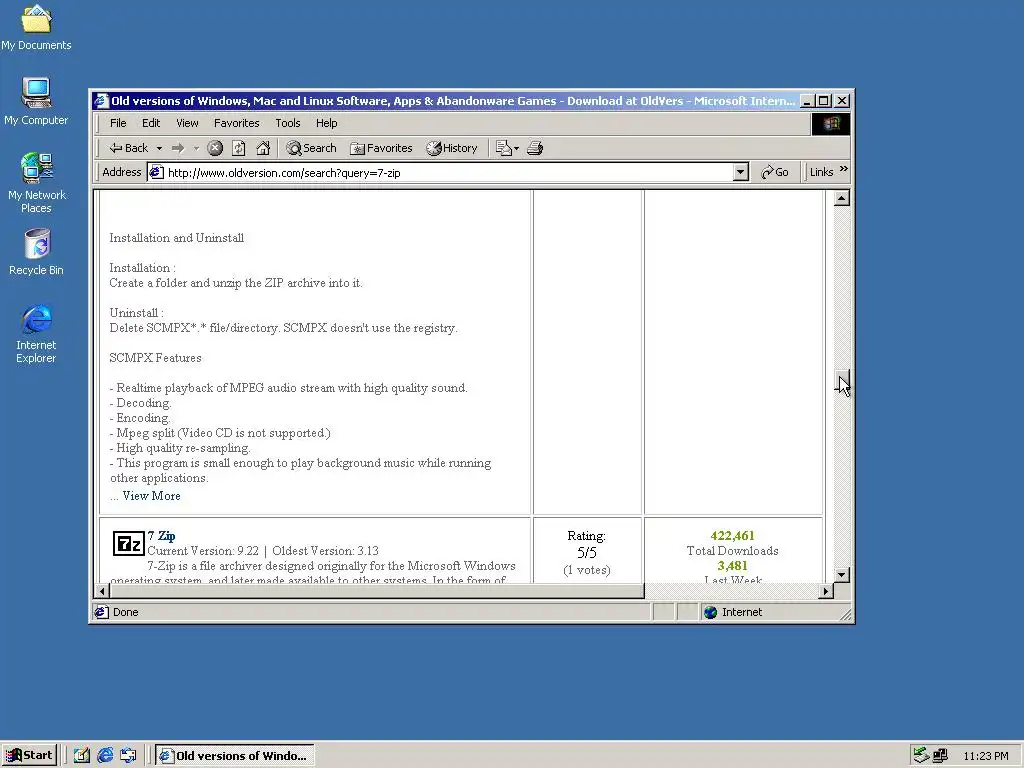This screenshot has width=1024, height=768.
Task: Open the 7 Zip title link
Action: click(x=161, y=536)
